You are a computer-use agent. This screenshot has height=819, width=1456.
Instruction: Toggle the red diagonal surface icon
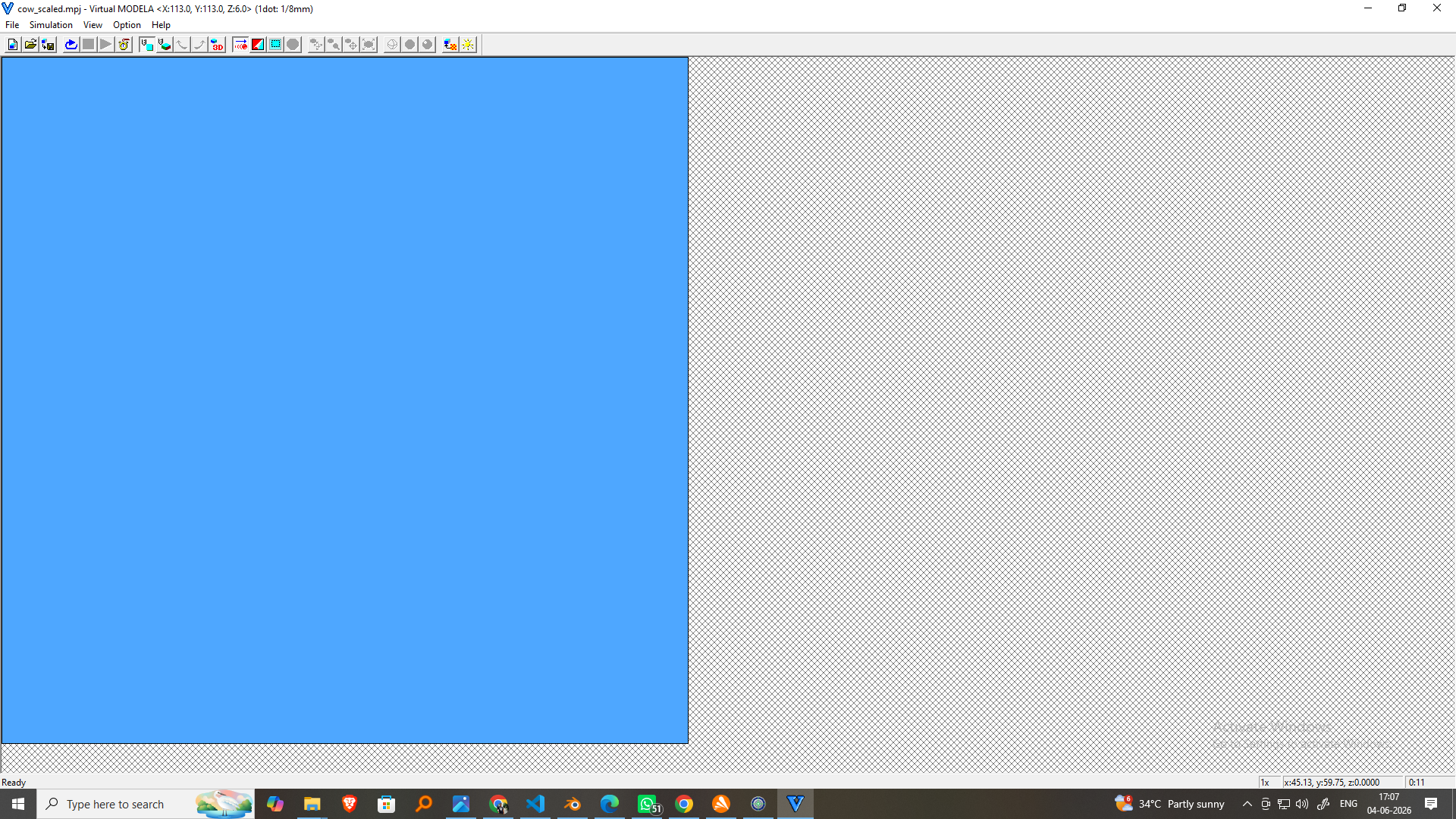point(258,45)
